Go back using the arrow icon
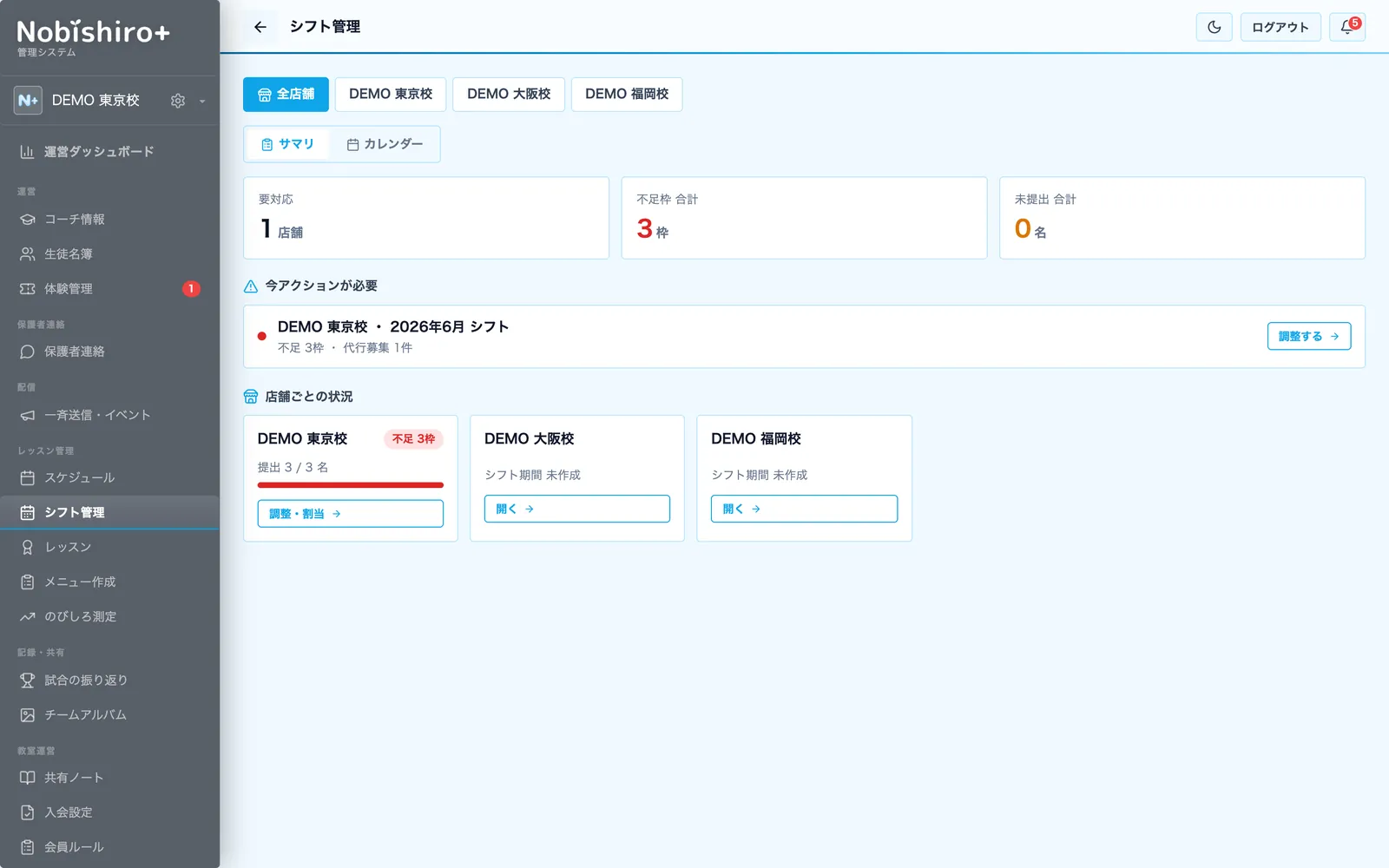Image resolution: width=1389 pixels, height=868 pixels. pyautogui.click(x=260, y=27)
